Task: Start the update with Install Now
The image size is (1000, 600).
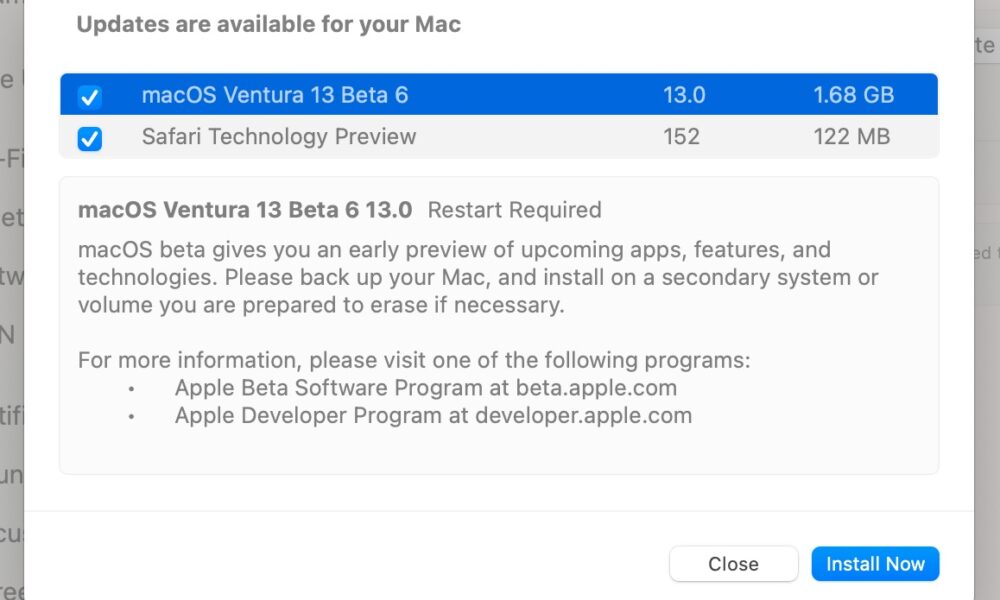Action: click(875, 564)
